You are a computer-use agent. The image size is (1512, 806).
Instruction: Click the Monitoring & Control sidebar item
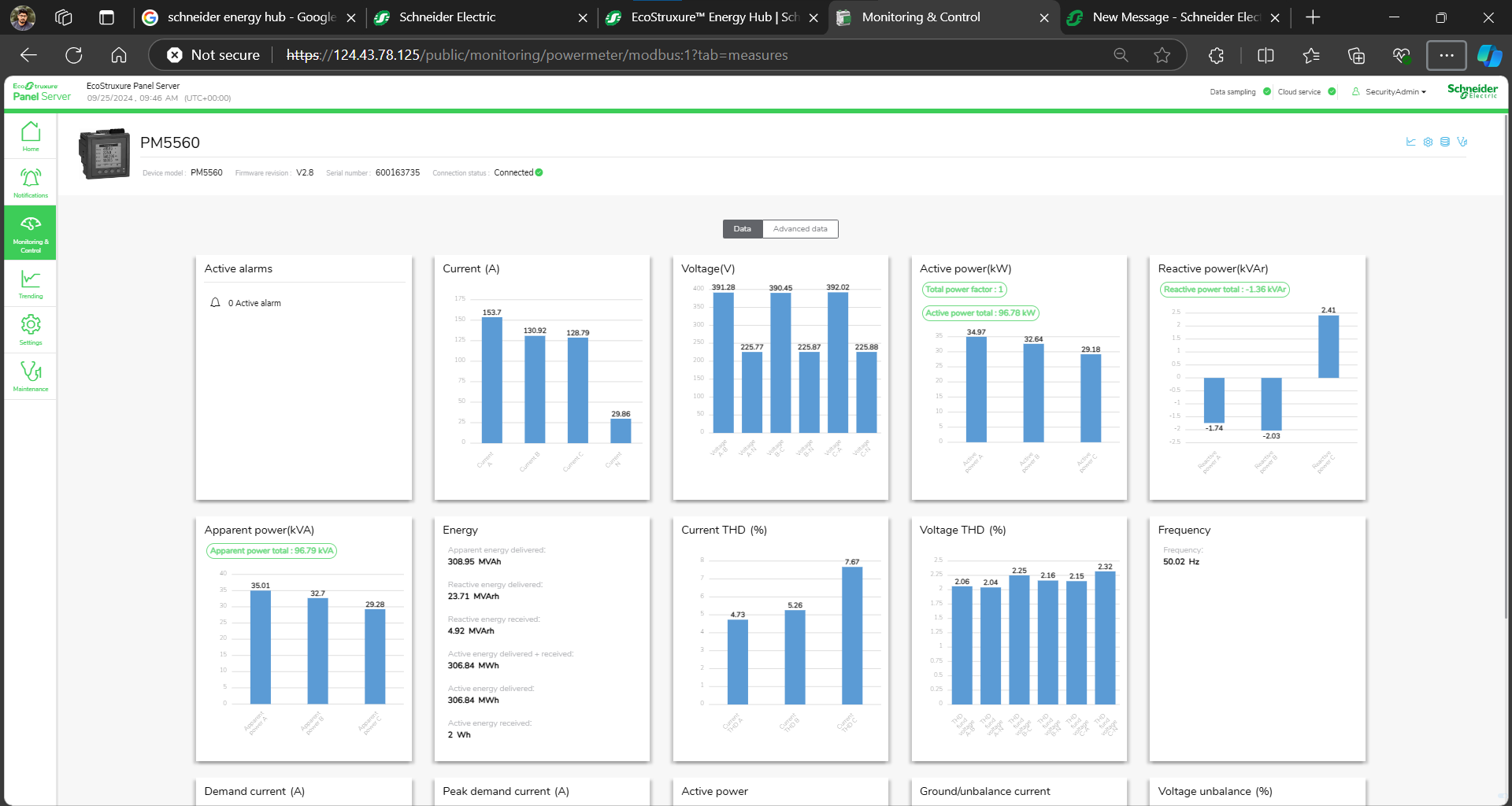tap(31, 232)
